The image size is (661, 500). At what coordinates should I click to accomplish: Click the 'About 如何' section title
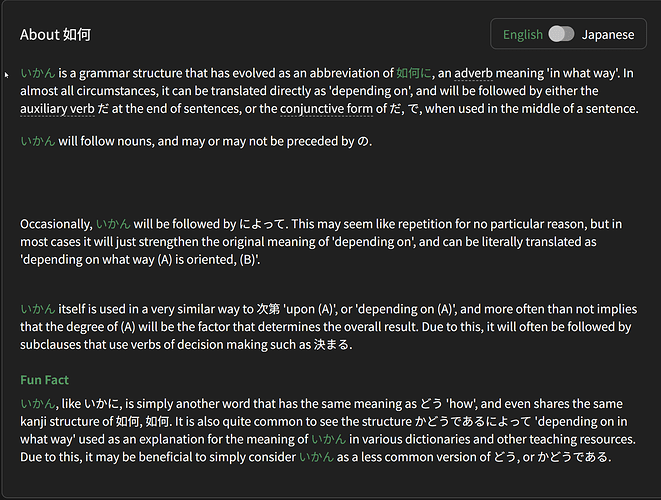[x=55, y=35]
